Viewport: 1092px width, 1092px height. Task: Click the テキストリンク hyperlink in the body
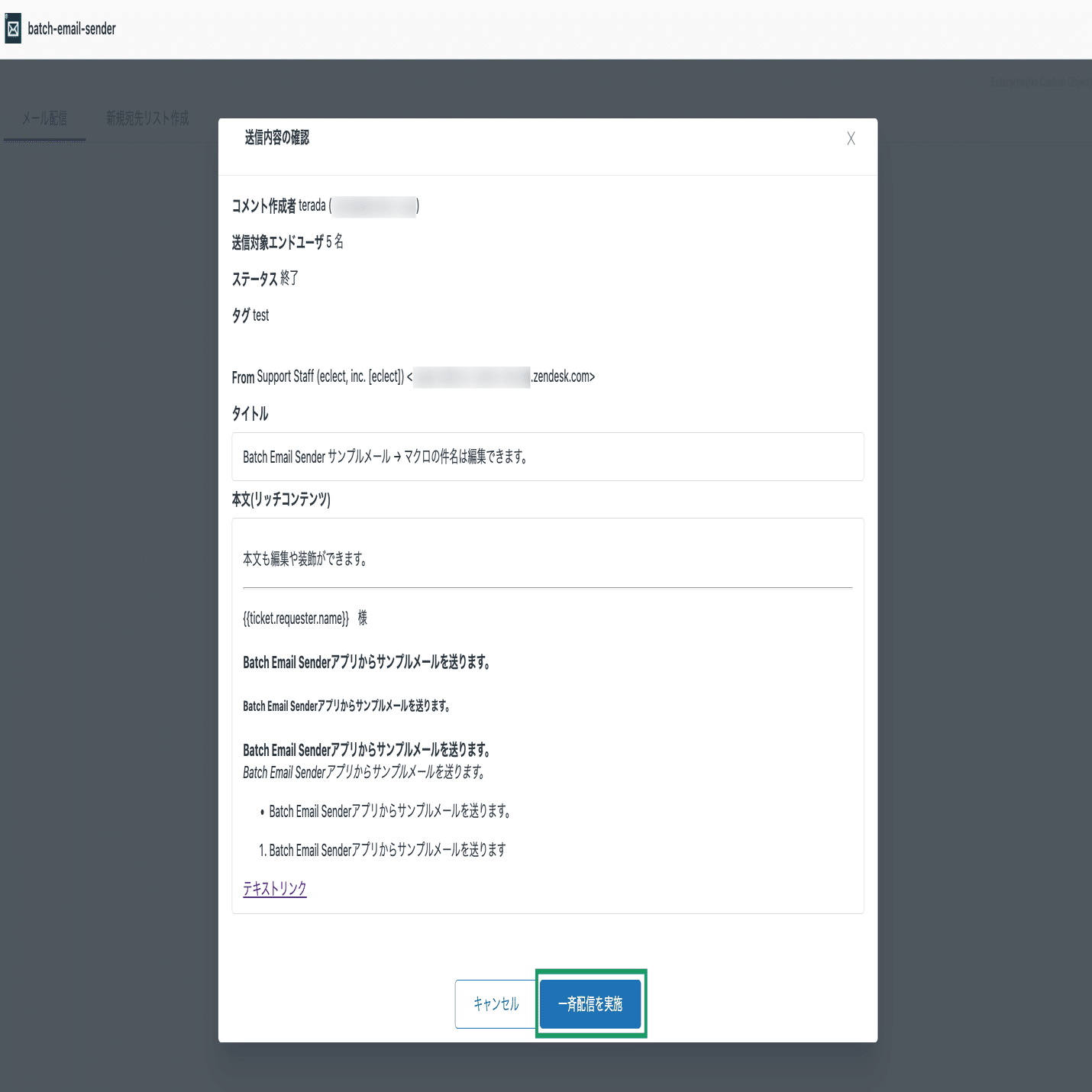tap(274, 888)
